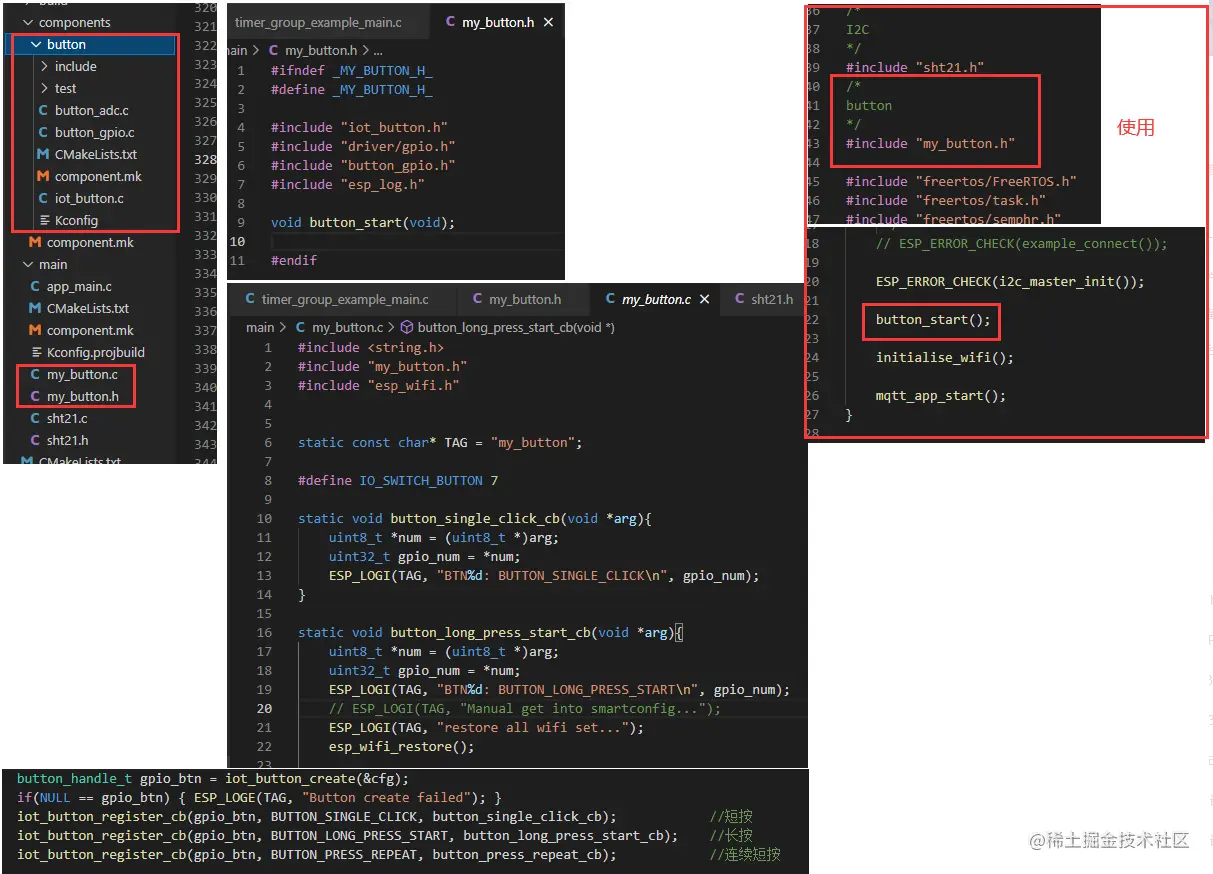The image size is (1213, 874).
Task: Click the '#define IO_SWITCH_BUTTON 7' line
Action: point(398,480)
